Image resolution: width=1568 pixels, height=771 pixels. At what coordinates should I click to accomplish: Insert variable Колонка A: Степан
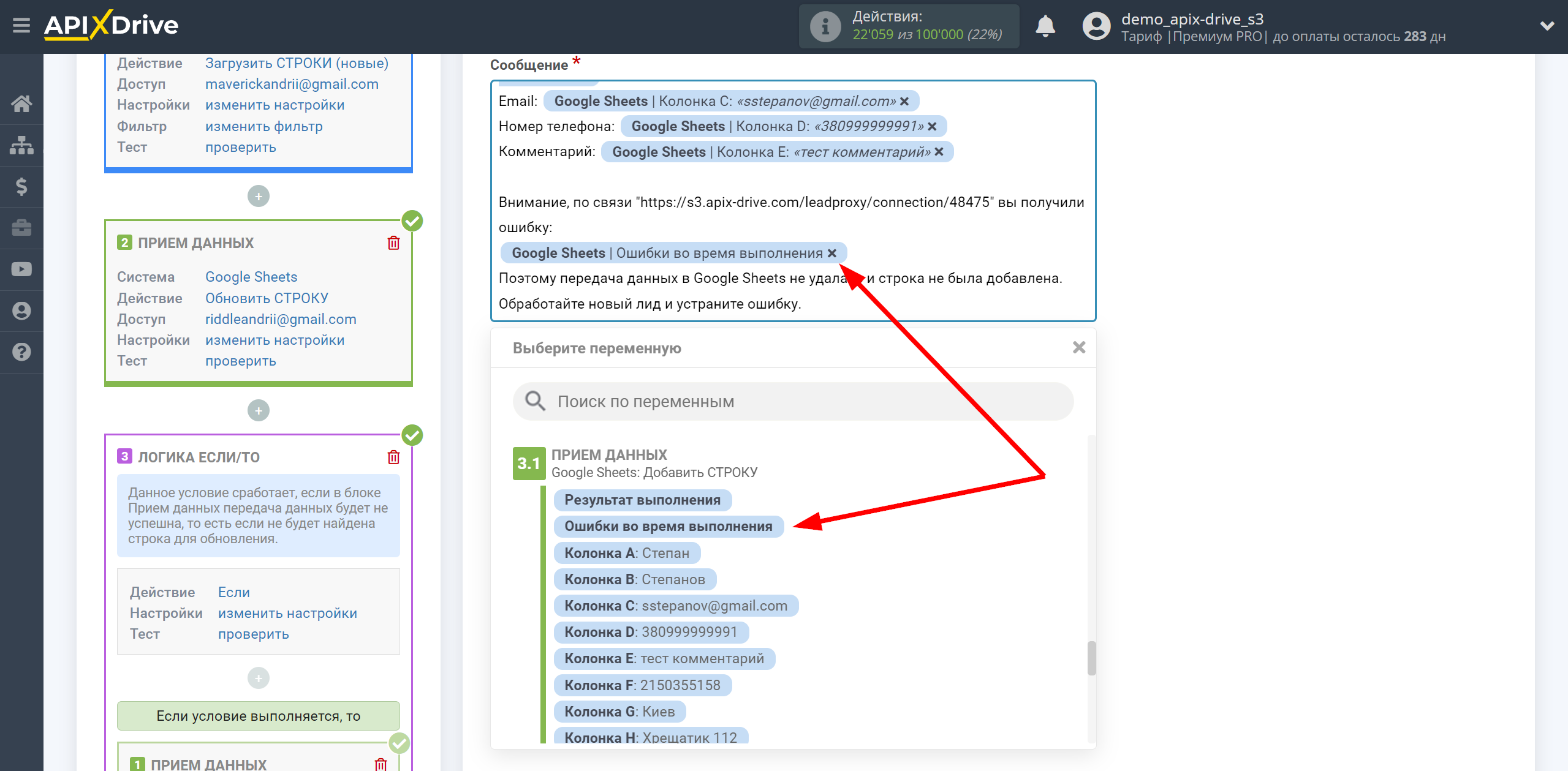[627, 553]
